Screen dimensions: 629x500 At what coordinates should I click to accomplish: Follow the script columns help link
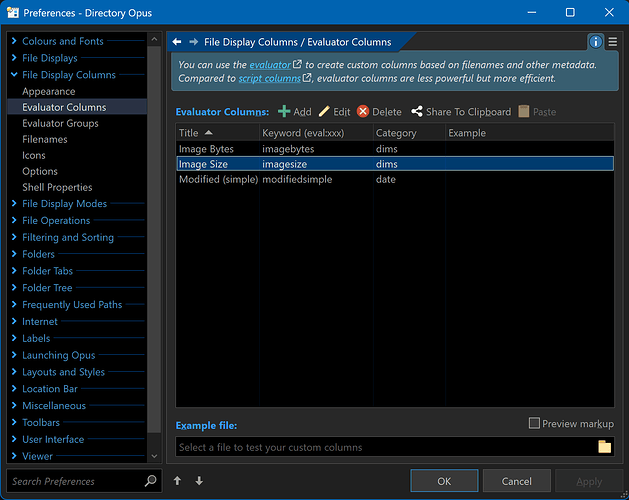pyautogui.click(x=270, y=78)
